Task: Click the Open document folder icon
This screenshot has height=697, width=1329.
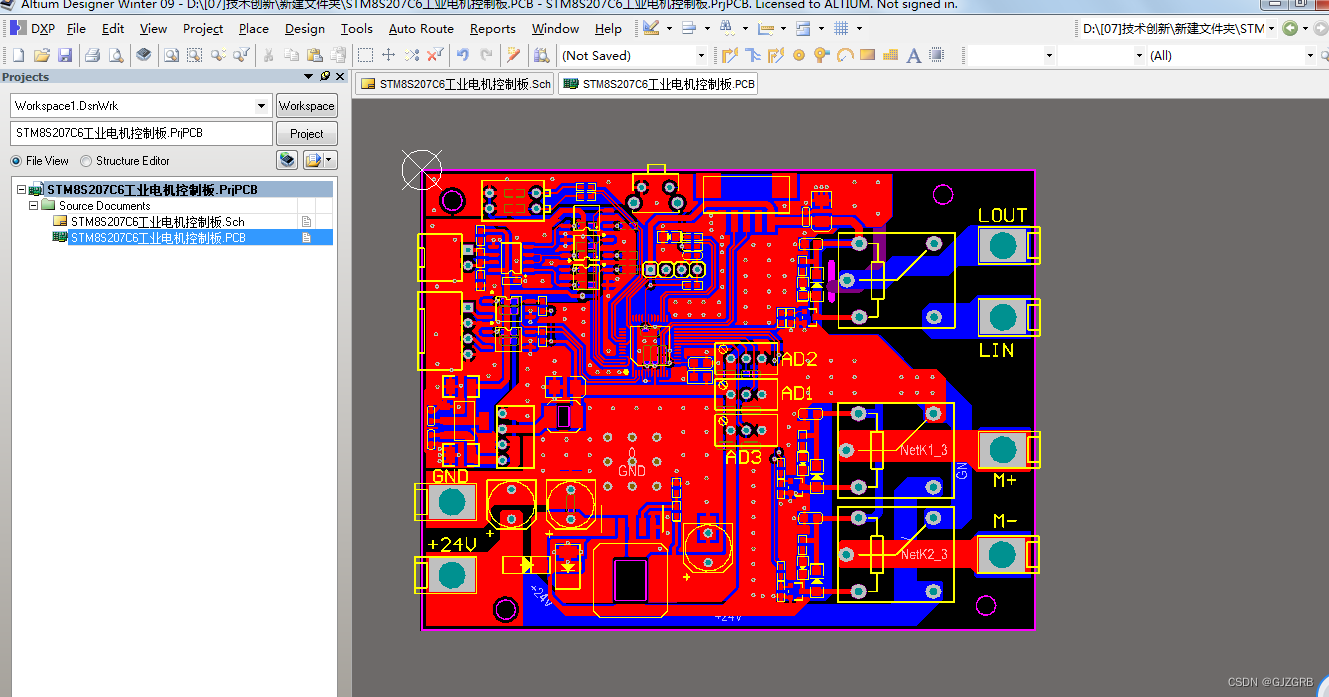Action: coord(41,55)
